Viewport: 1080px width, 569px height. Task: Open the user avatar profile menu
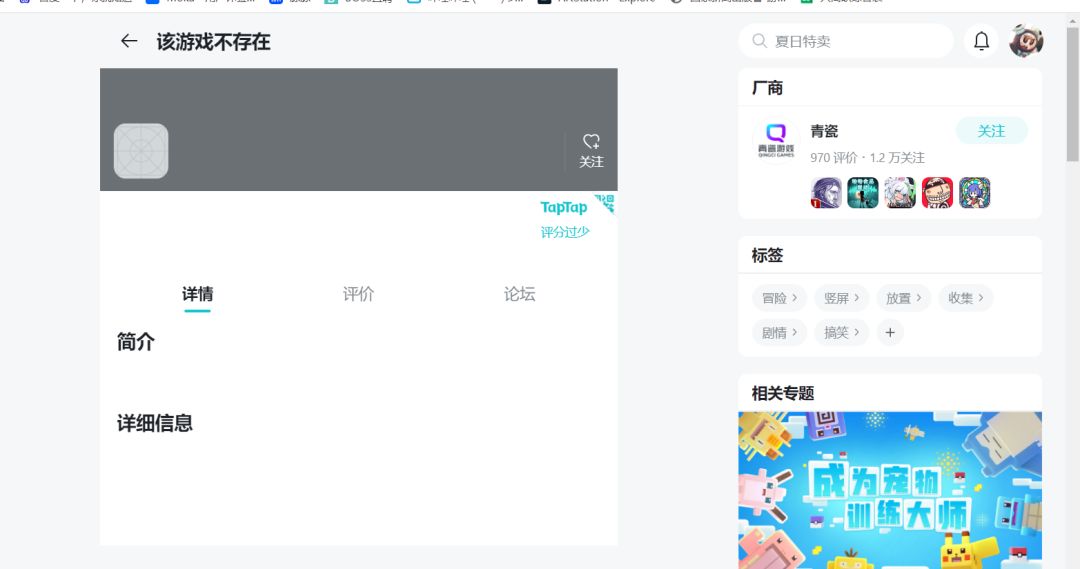[1026, 41]
